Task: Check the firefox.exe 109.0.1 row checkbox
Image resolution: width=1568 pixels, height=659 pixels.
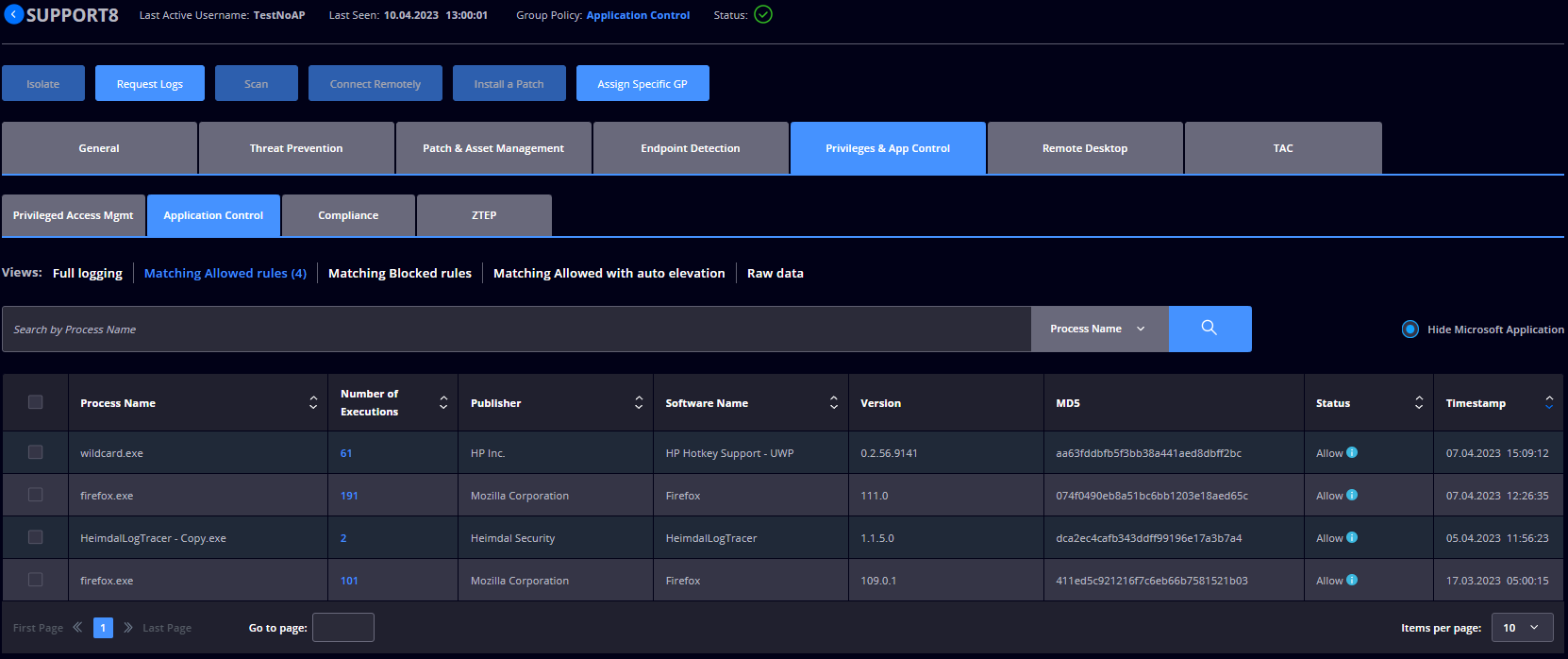Action: coord(36,580)
